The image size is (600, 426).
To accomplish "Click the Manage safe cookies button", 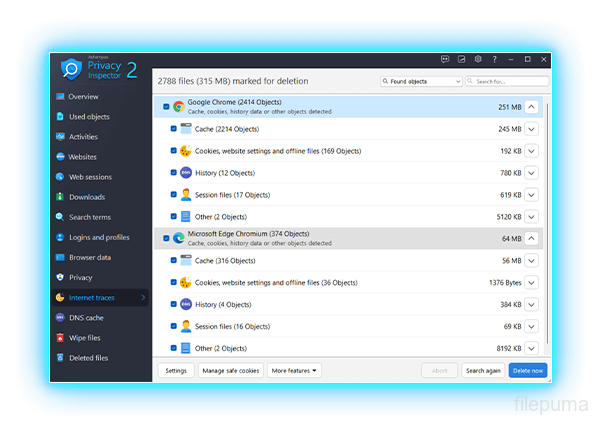I will (230, 370).
